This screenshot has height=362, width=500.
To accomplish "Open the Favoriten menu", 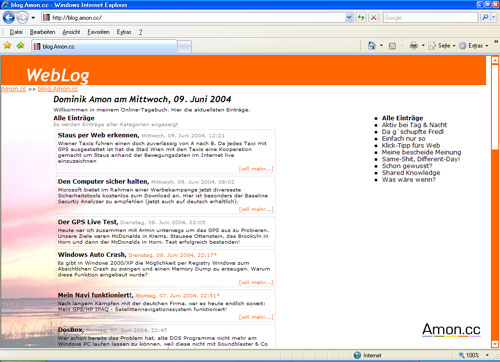I will [x=98, y=32].
